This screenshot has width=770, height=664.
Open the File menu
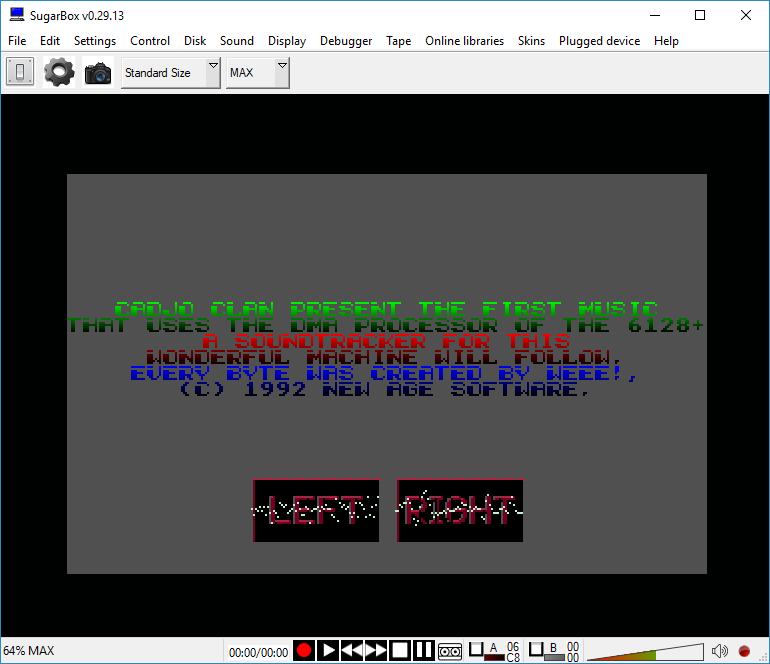tap(17, 41)
